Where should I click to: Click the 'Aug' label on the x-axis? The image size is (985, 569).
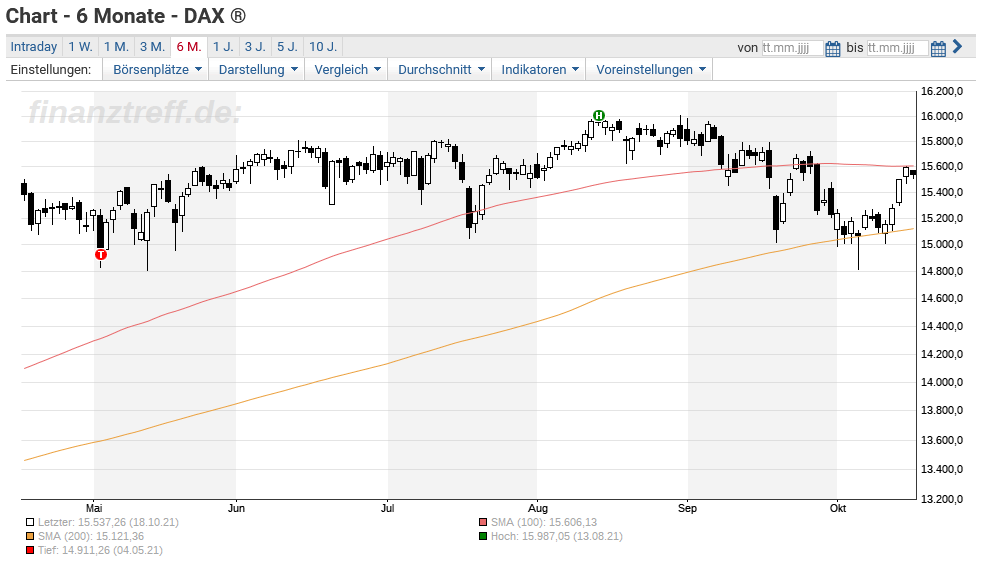pyautogui.click(x=538, y=508)
